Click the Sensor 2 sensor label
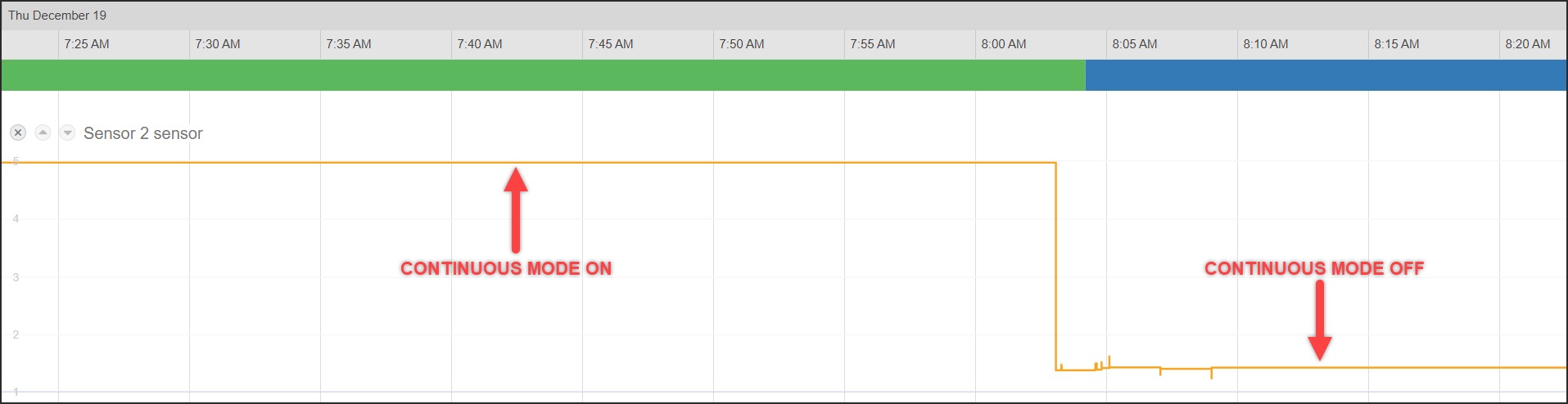 tap(143, 133)
